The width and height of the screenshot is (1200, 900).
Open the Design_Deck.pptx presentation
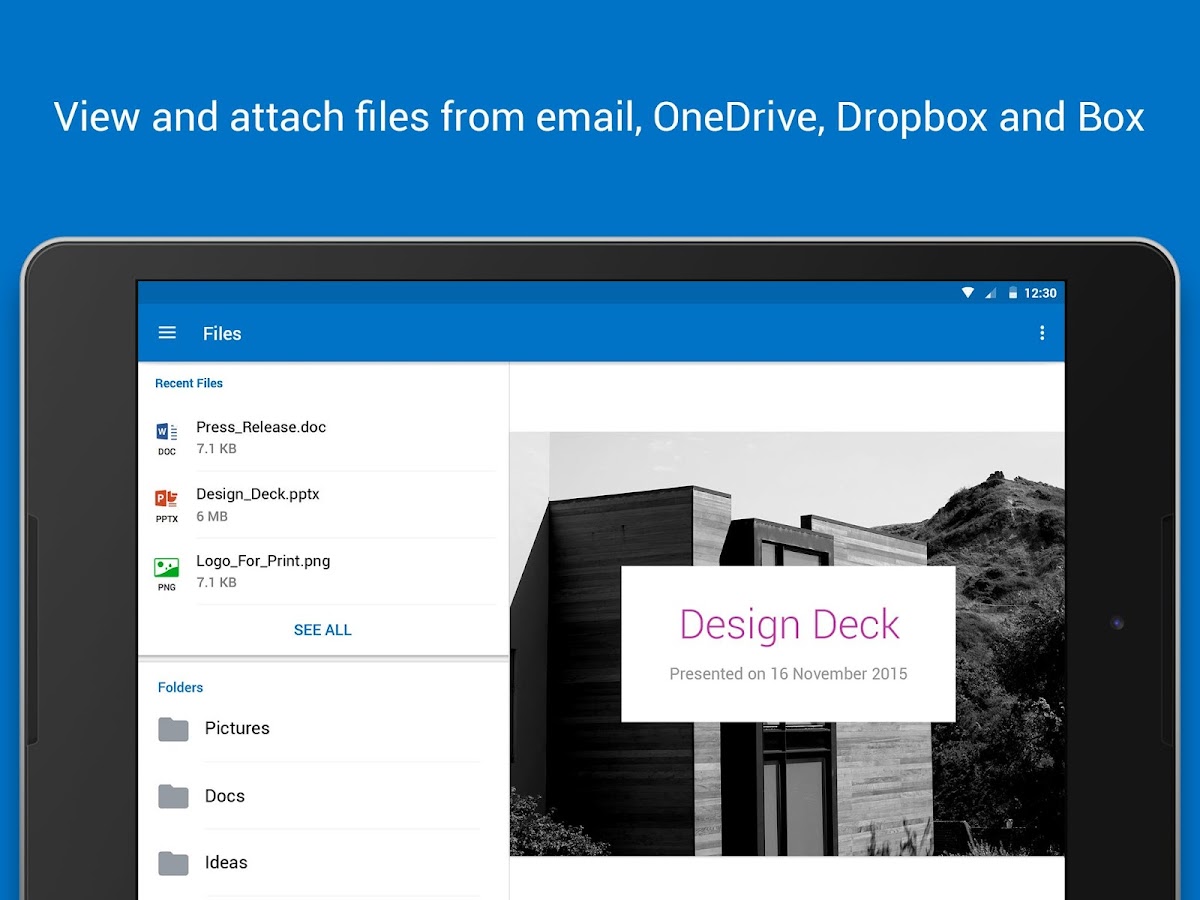258,494
